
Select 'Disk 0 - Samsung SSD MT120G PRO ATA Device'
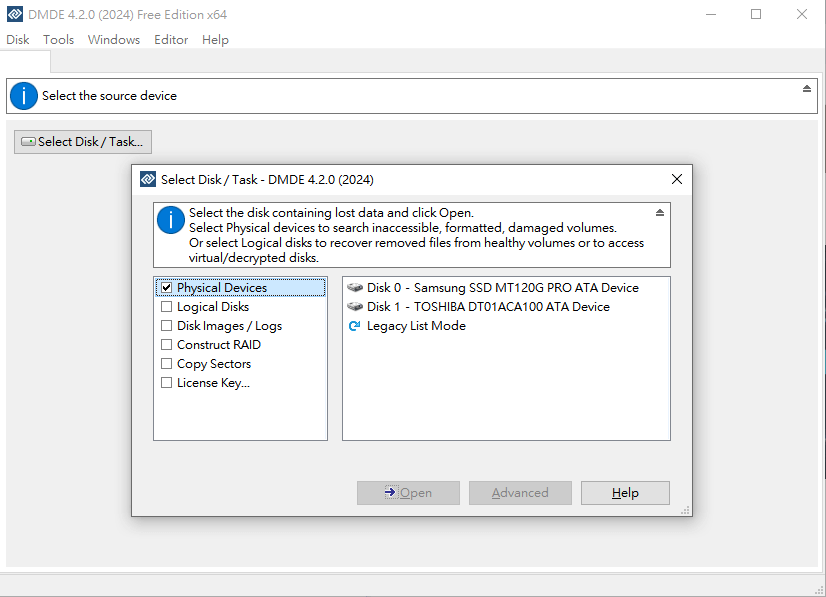(x=503, y=288)
